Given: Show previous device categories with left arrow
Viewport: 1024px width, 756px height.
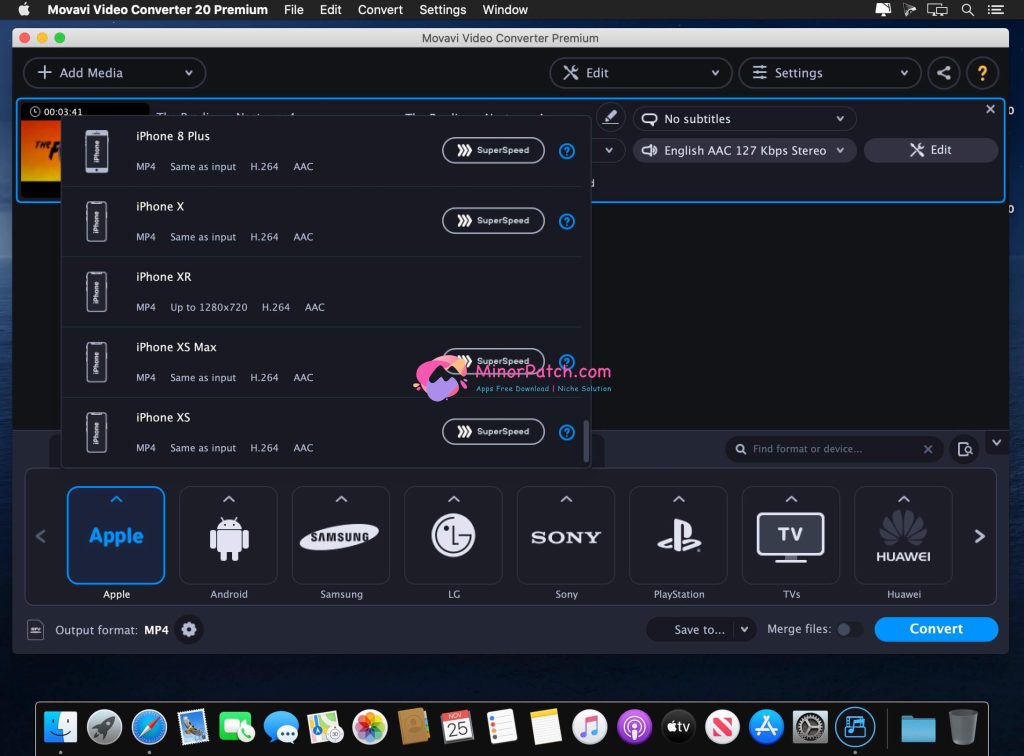Looking at the screenshot, I should pyautogui.click(x=40, y=537).
